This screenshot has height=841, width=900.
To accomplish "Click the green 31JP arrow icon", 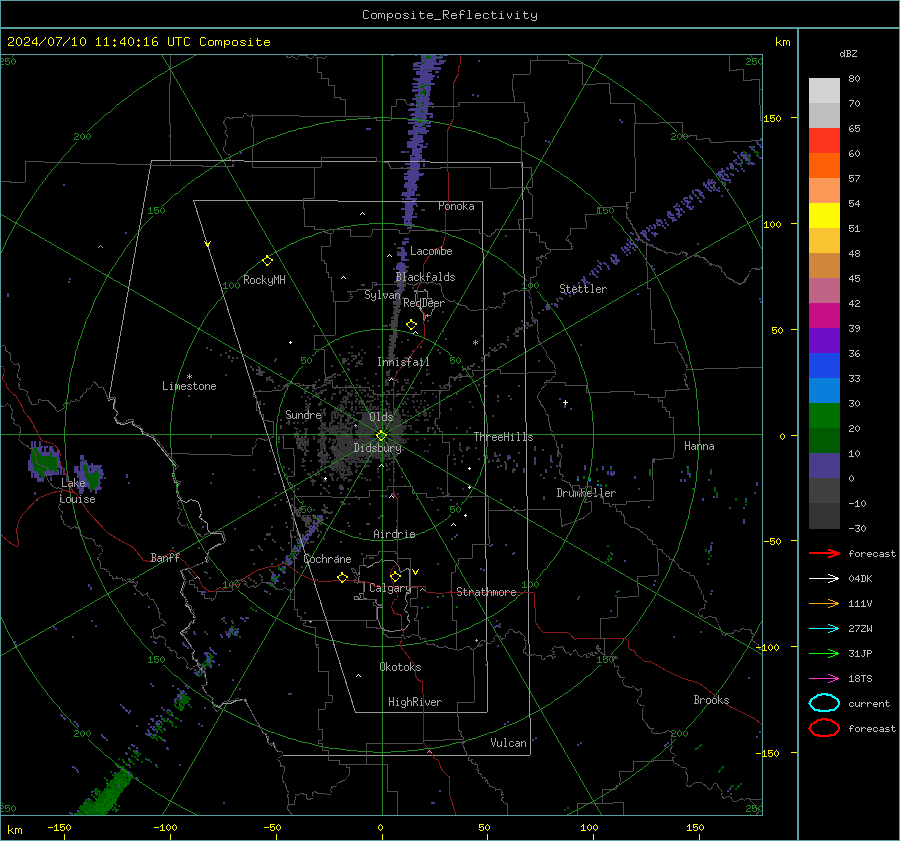I will click(x=824, y=653).
